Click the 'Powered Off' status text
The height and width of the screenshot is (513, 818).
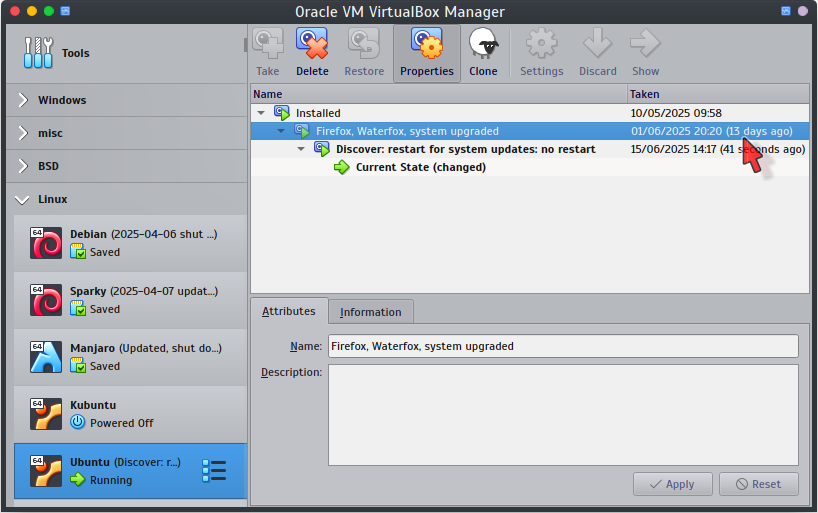pyautogui.click(x=122, y=423)
